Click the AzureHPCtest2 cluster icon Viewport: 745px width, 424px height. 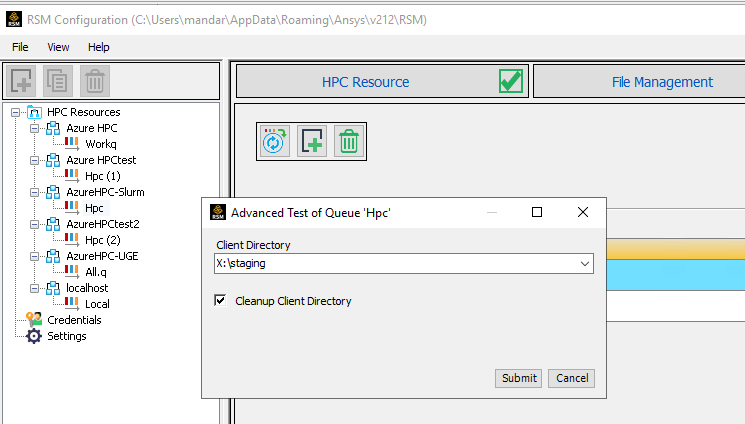tap(53, 224)
